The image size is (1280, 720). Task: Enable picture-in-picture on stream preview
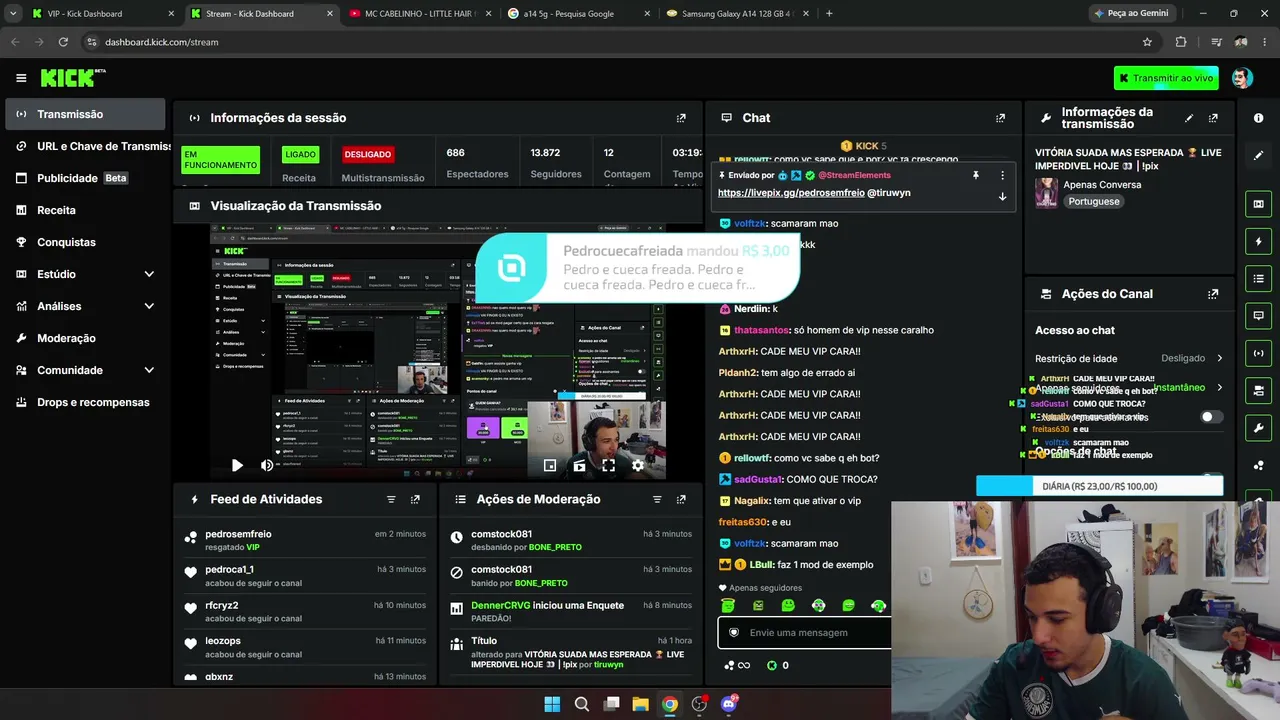(x=550, y=465)
